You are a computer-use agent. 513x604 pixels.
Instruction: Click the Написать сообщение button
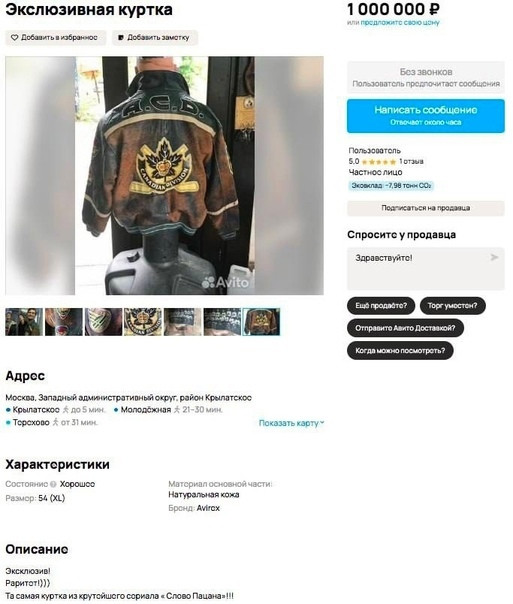pos(426,116)
